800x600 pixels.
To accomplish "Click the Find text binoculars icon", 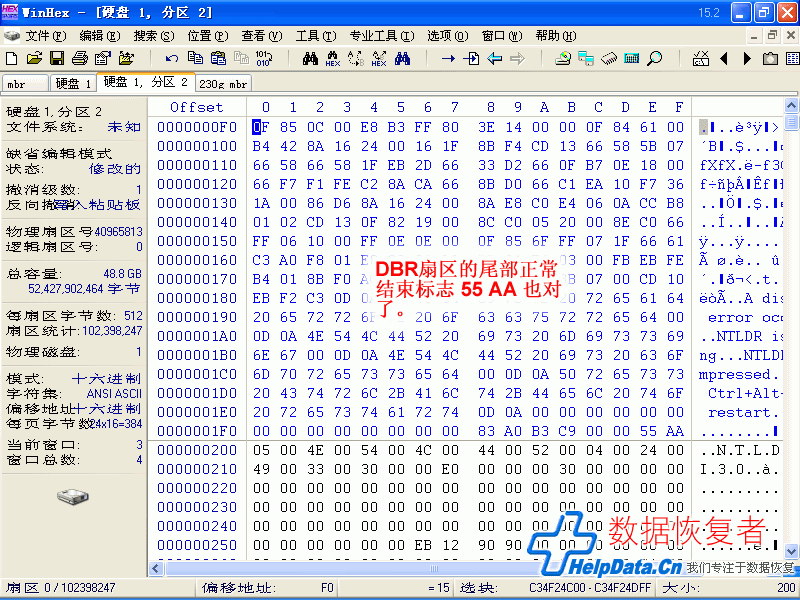I will click(x=310, y=58).
